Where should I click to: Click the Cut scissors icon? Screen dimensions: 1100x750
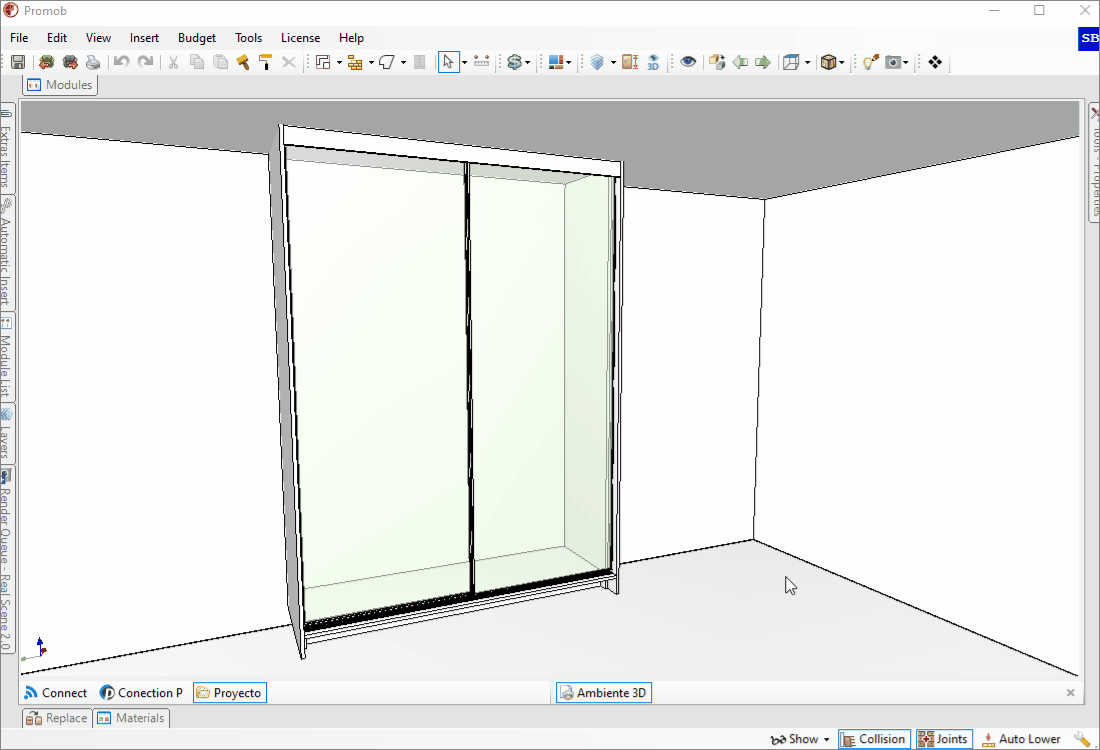173,62
